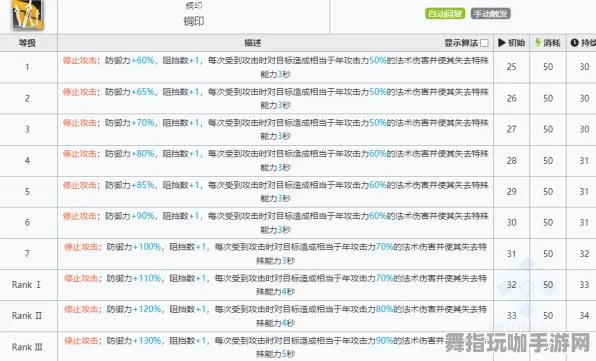This screenshot has width=596, height=361.
Task: Click duration value 31 in level 4 row
Action: pos(585,160)
